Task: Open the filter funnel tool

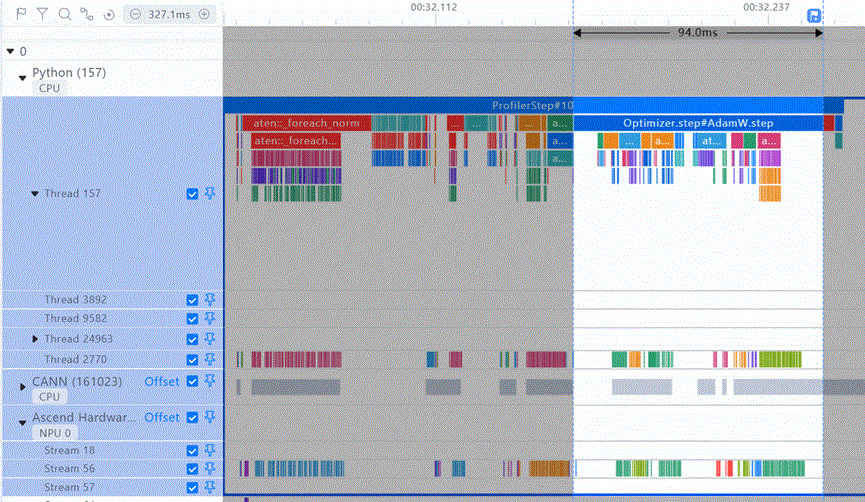Action: [x=42, y=14]
